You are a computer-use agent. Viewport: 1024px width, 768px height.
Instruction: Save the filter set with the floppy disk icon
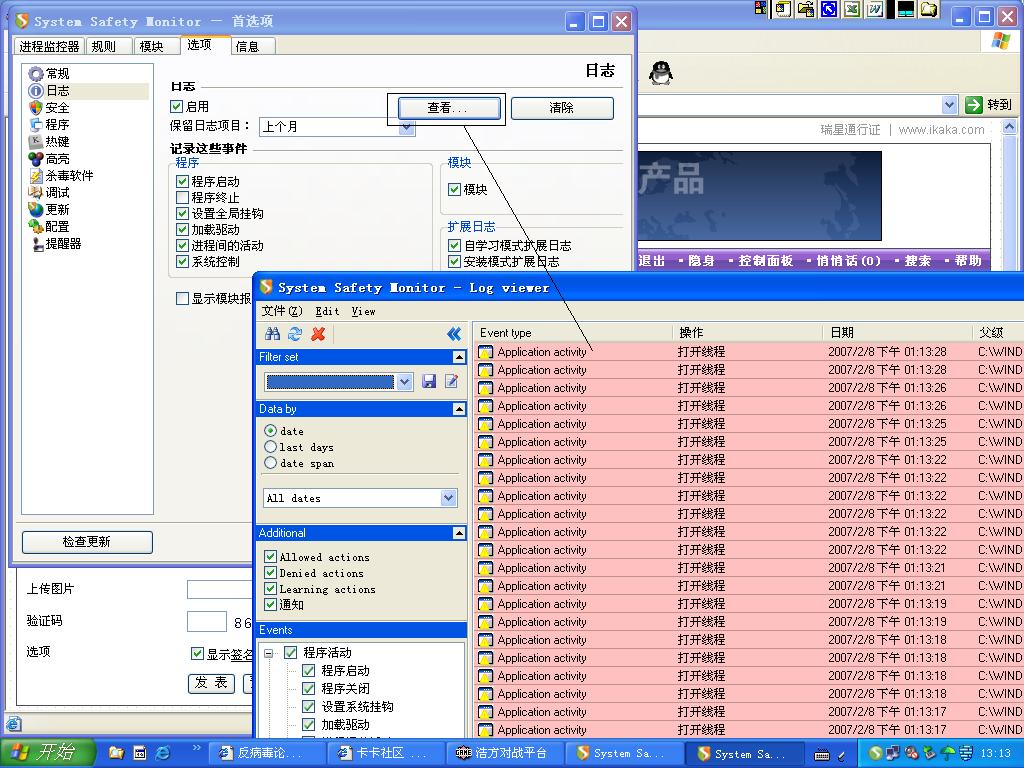pyautogui.click(x=429, y=381)
